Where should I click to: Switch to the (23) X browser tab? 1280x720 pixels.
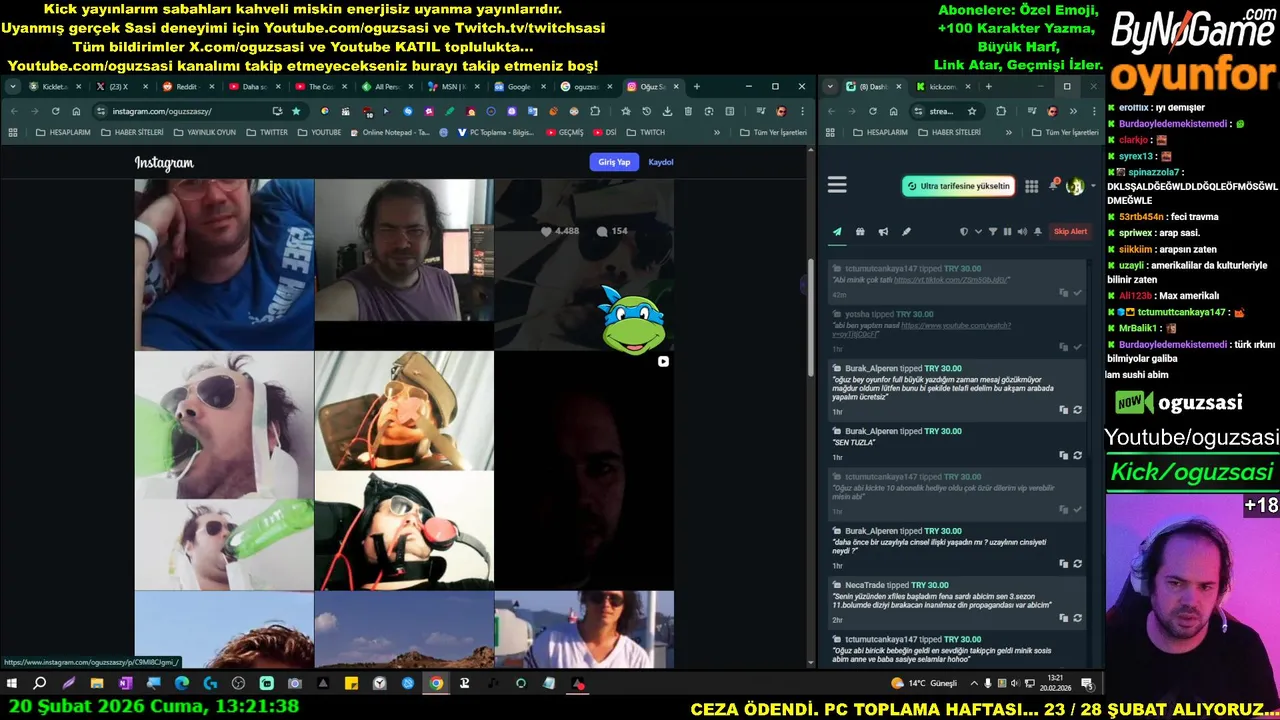(x=120, y=87)
